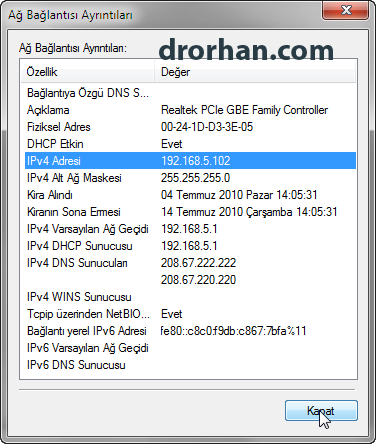Image resolution: width=376 pixels, height=444 pixels.
Task: Select IPv4 Varsayılan Ağ Geçidi row
Action: pos(190,229)
